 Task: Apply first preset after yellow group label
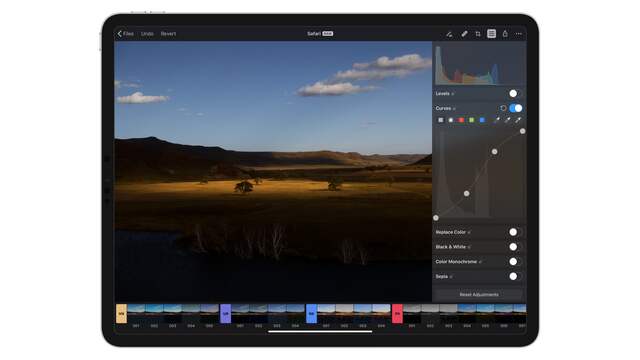(x=136, y=313)
